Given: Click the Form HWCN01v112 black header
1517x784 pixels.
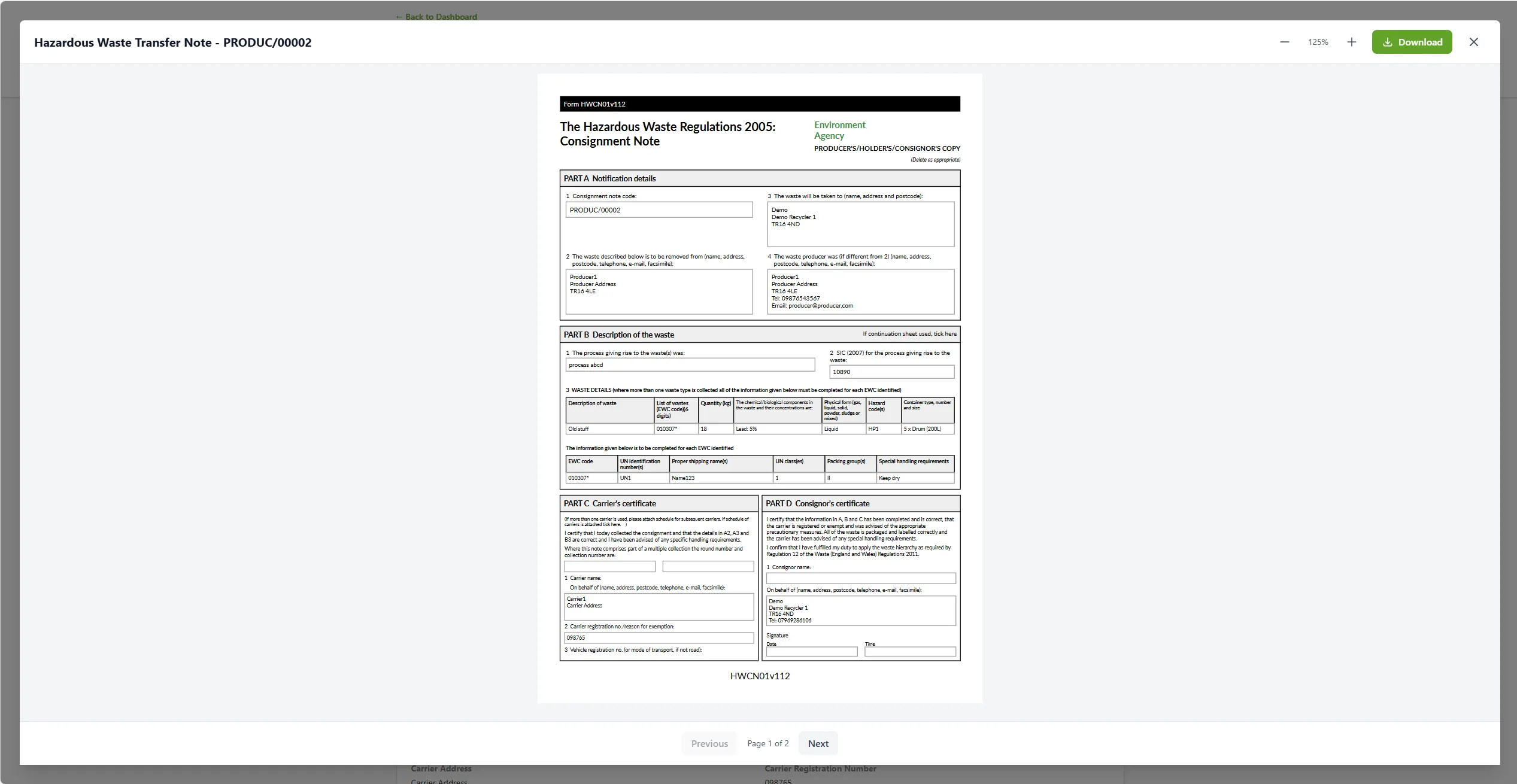Looking at the screenshot, I should (x=760, y=104).
